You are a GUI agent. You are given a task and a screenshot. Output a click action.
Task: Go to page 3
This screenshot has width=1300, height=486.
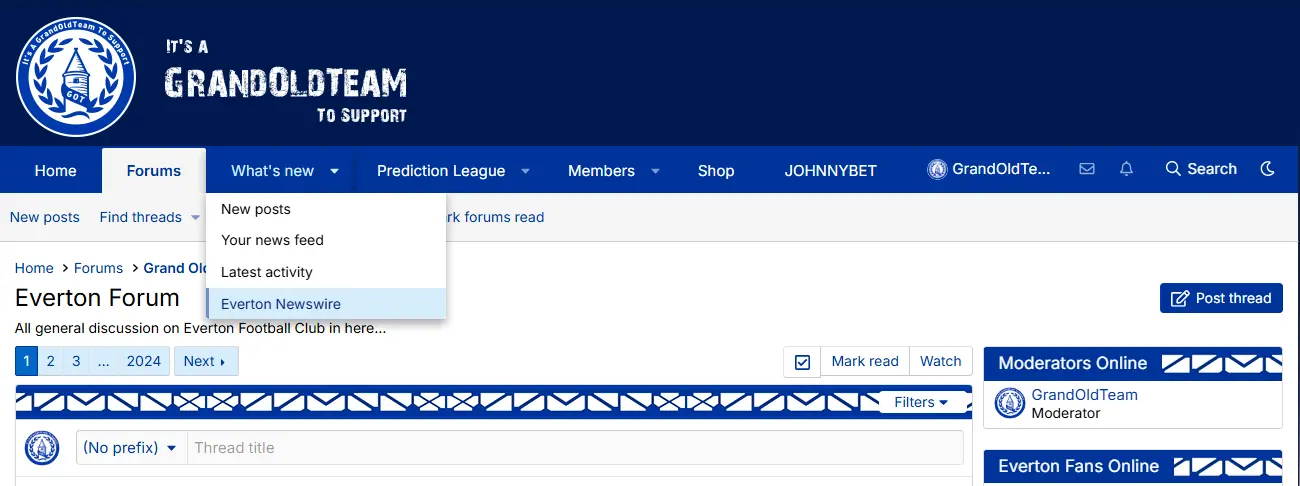[x=76, y=361]
